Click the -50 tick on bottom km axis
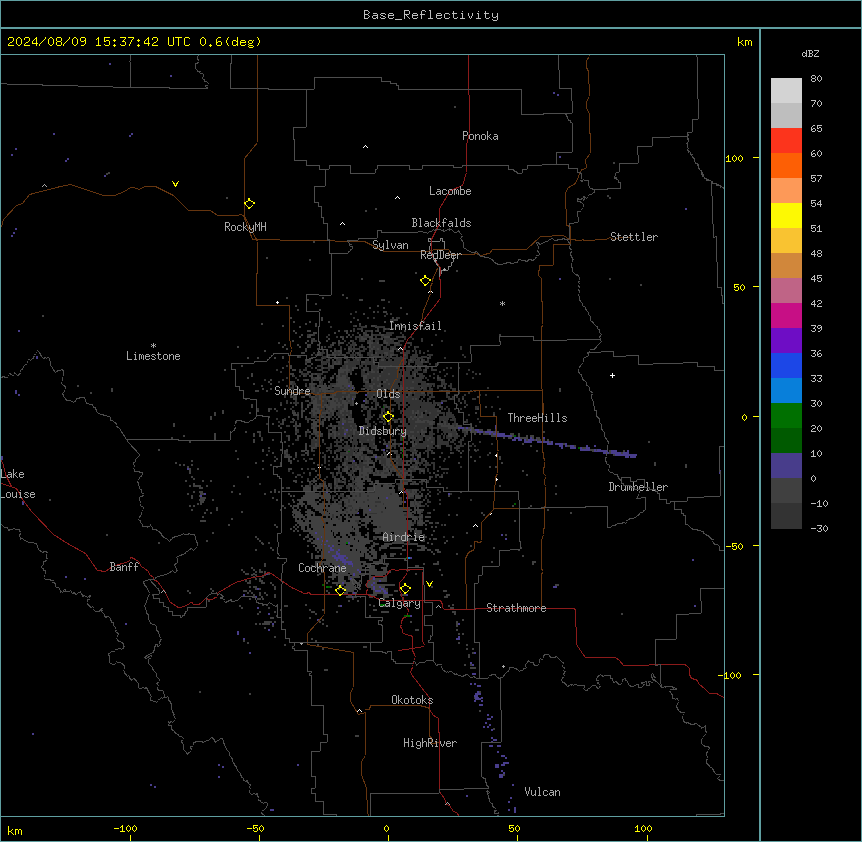This screenshot has height=842, width=862. [x=255, y=828]
